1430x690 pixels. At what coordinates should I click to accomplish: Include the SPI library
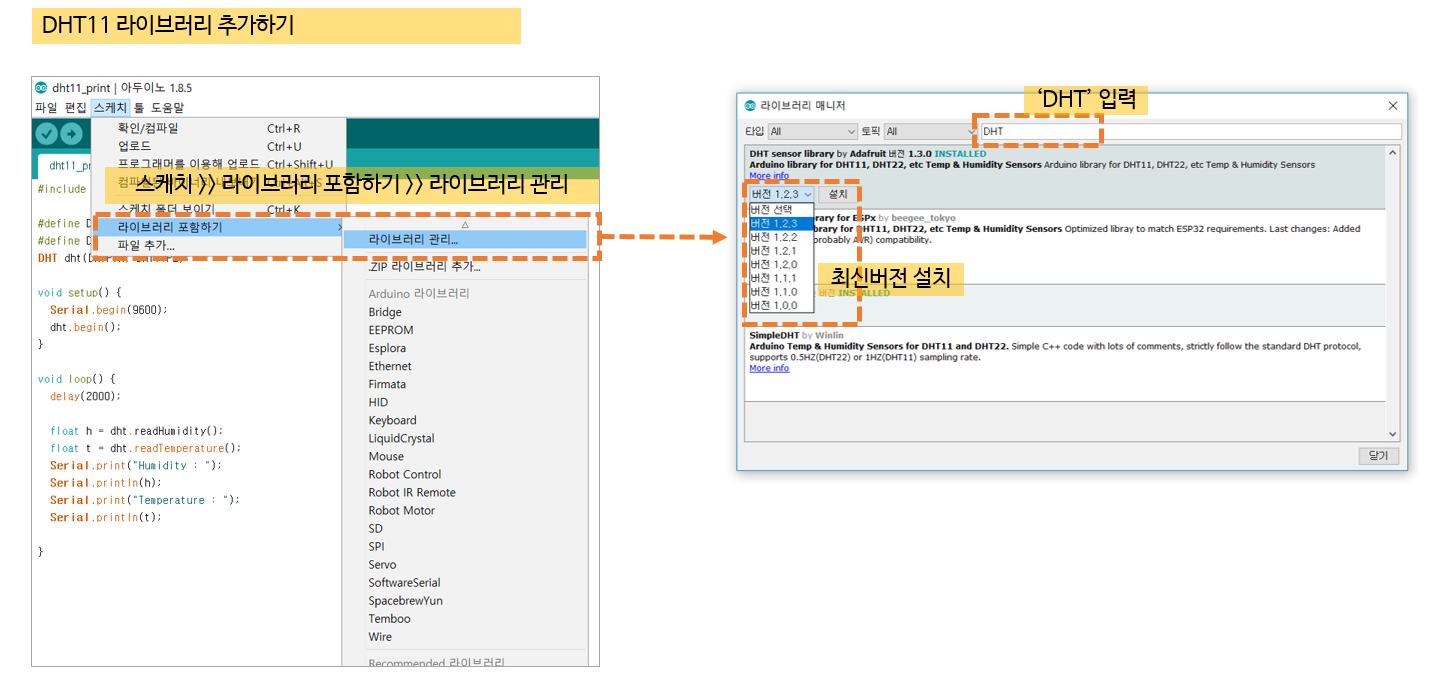(376, 546)
